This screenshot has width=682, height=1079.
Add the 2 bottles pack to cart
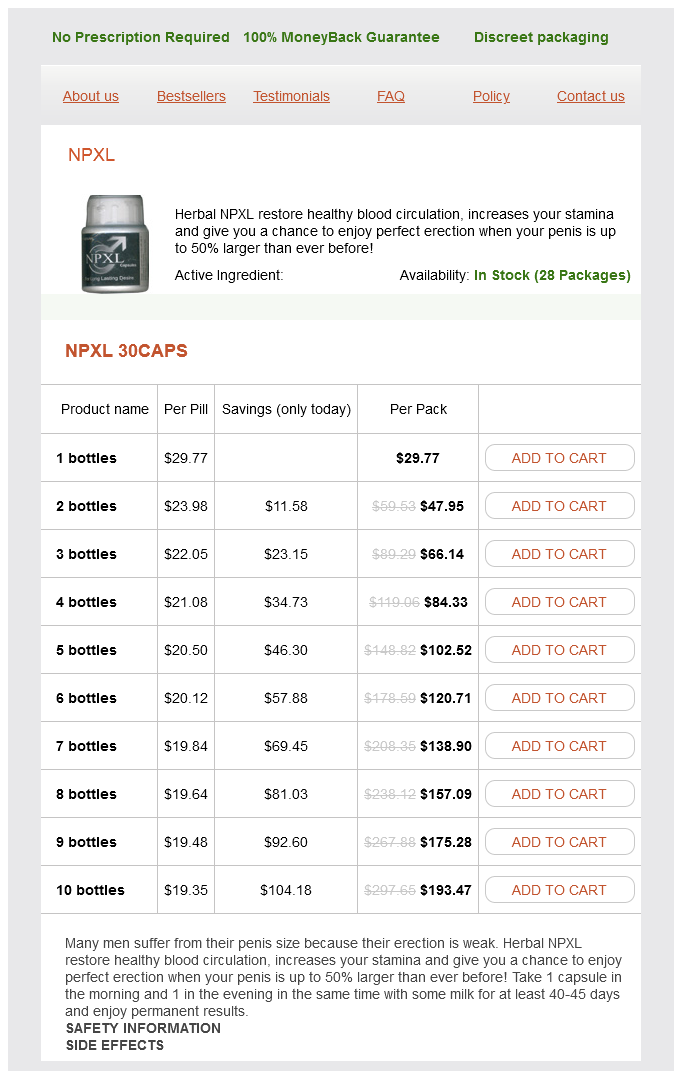click(559, 506)
